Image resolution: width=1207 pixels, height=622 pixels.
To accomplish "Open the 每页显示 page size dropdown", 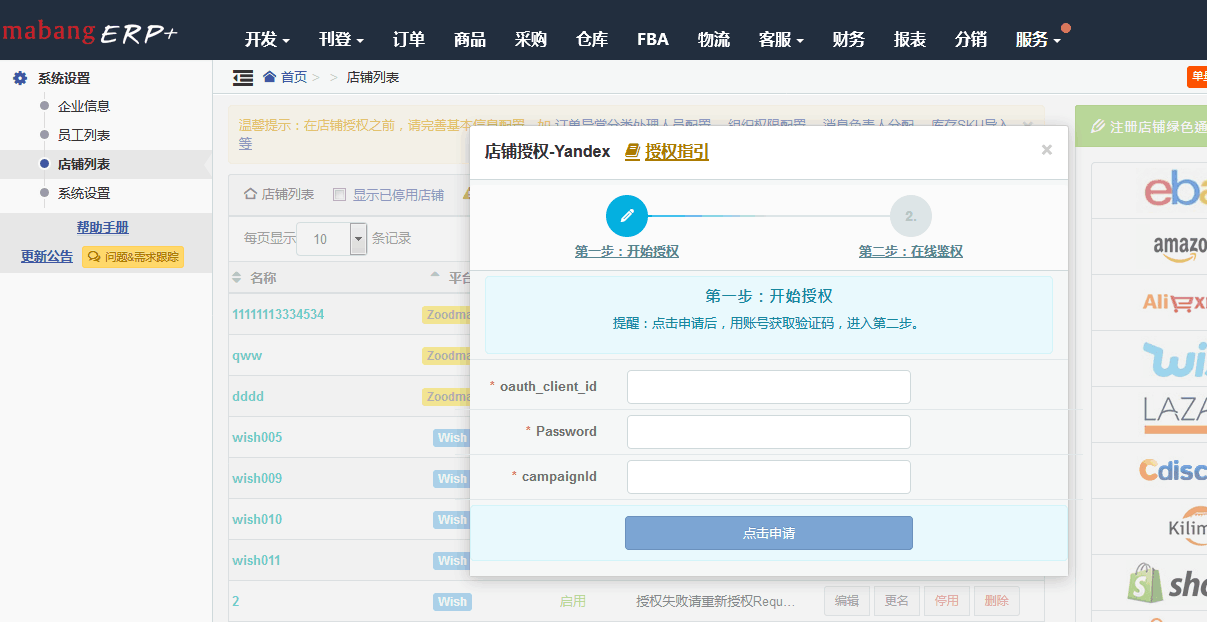I will tap(332, 239).
